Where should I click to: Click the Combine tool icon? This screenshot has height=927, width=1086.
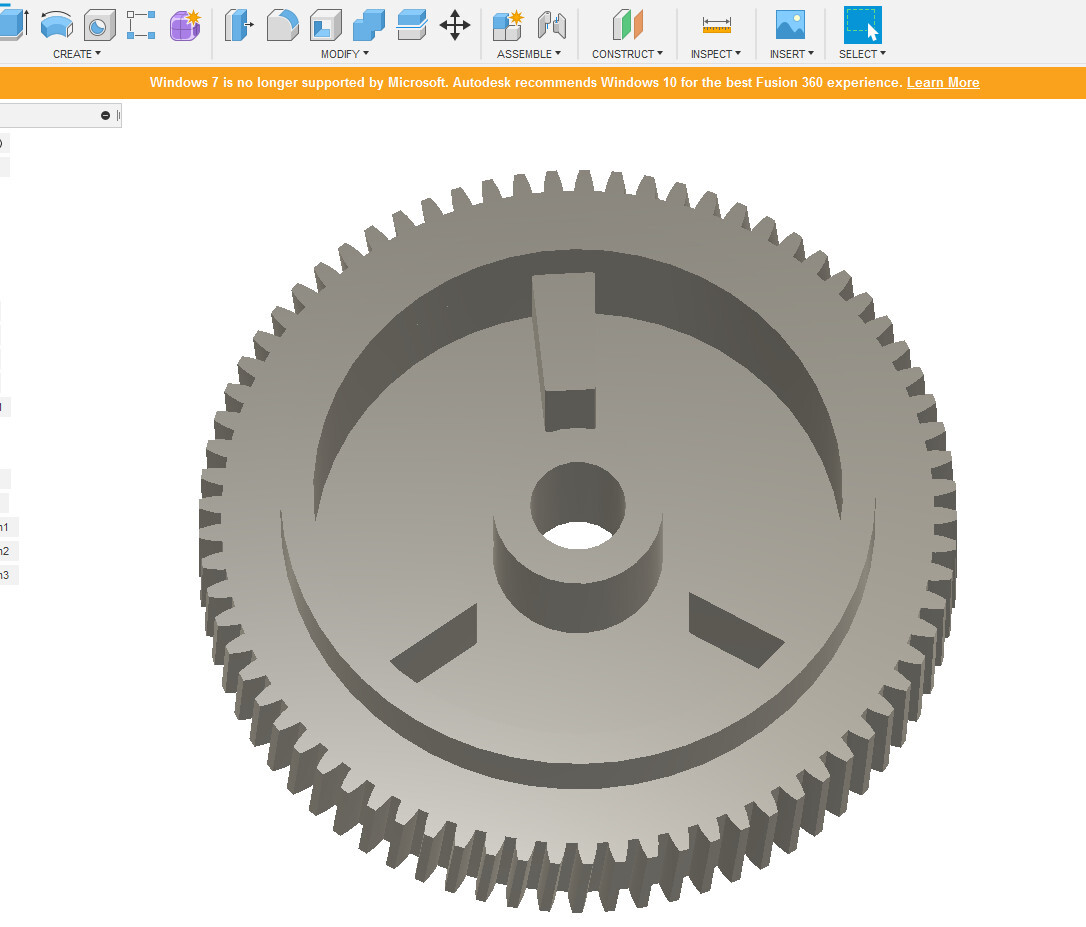pos(368,26)
